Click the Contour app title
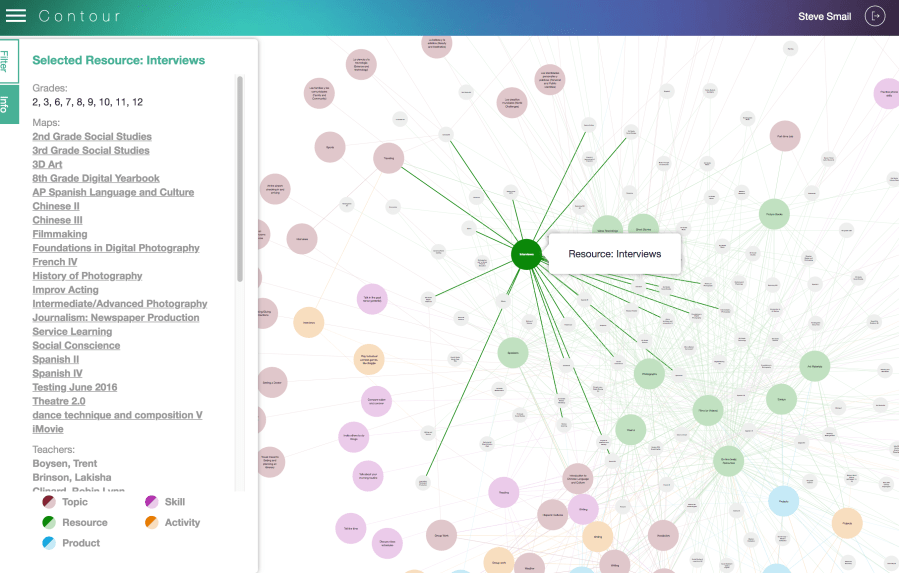 [80, 16]
